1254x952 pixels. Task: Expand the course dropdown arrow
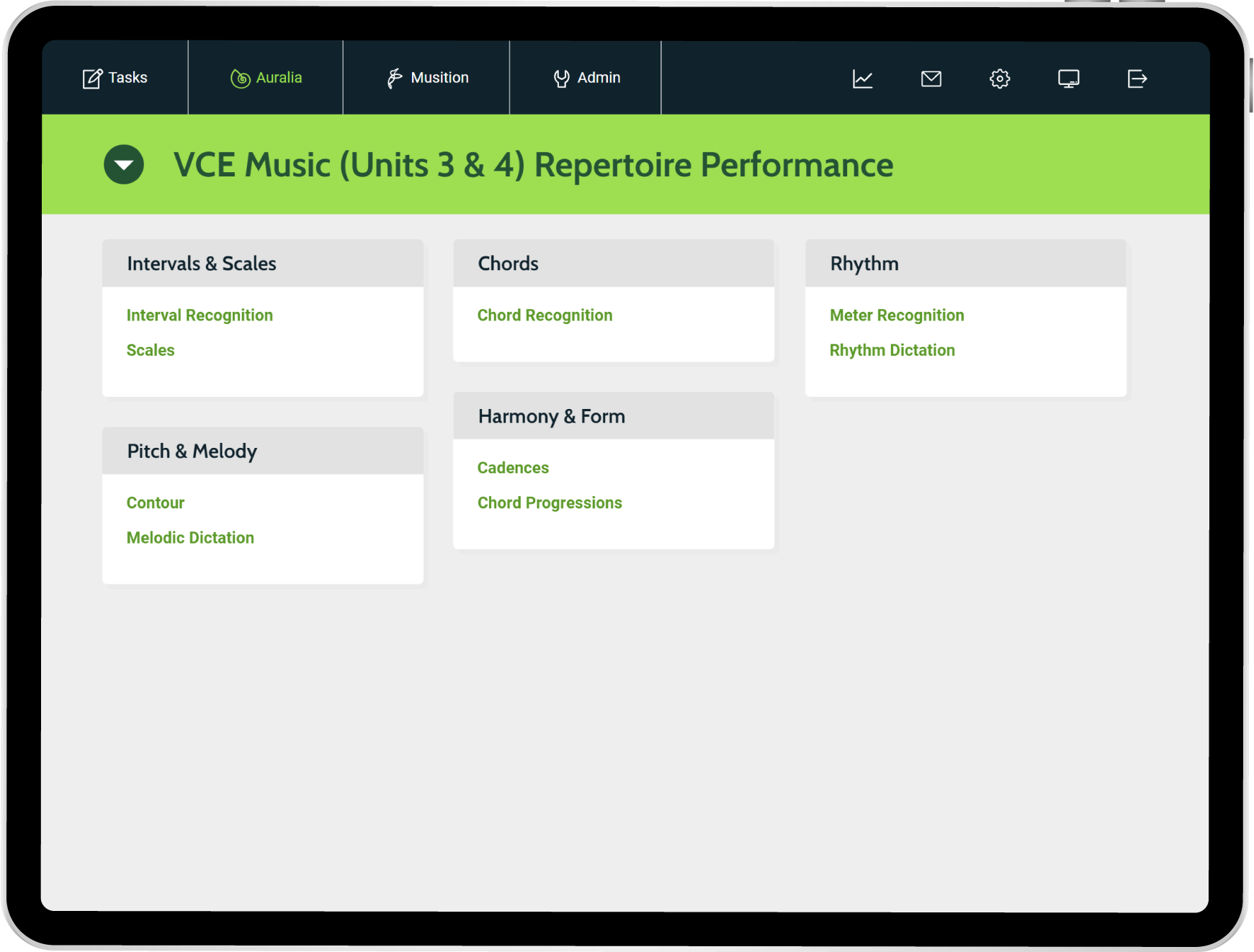pos(124,164)
